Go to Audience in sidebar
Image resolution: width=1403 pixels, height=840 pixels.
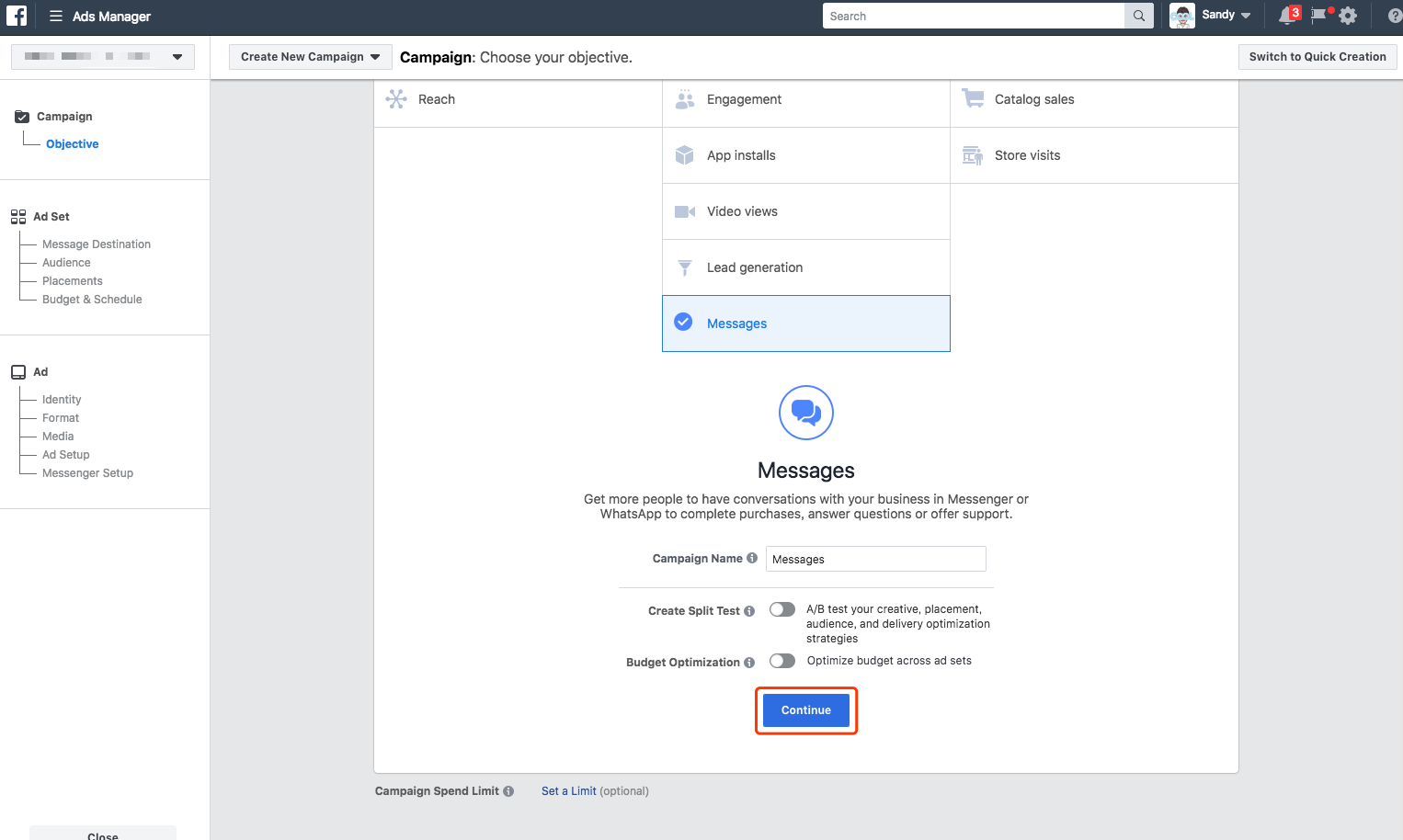[66, 263]
